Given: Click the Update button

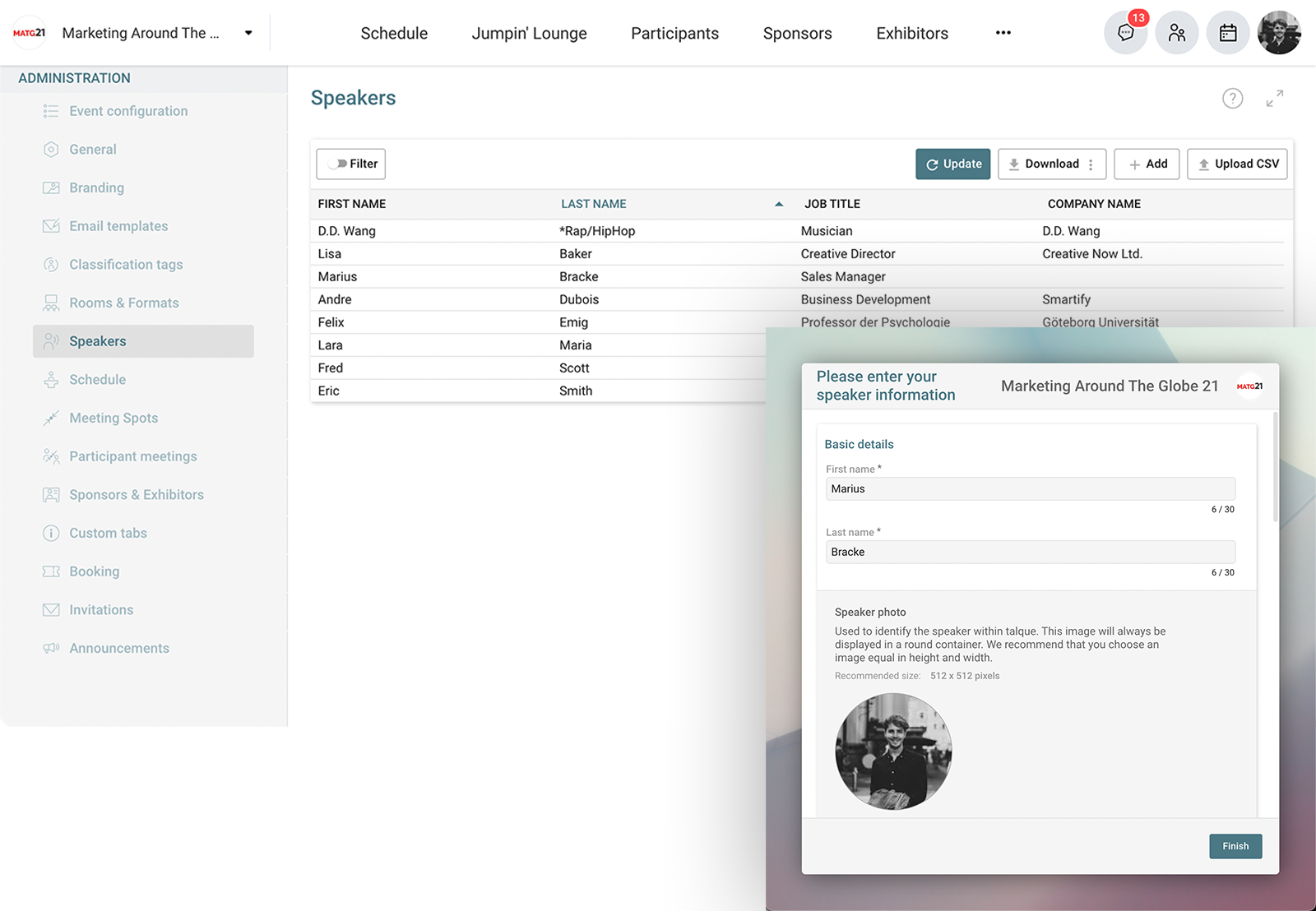Looking at the screenshot, I should click(952, 164).
